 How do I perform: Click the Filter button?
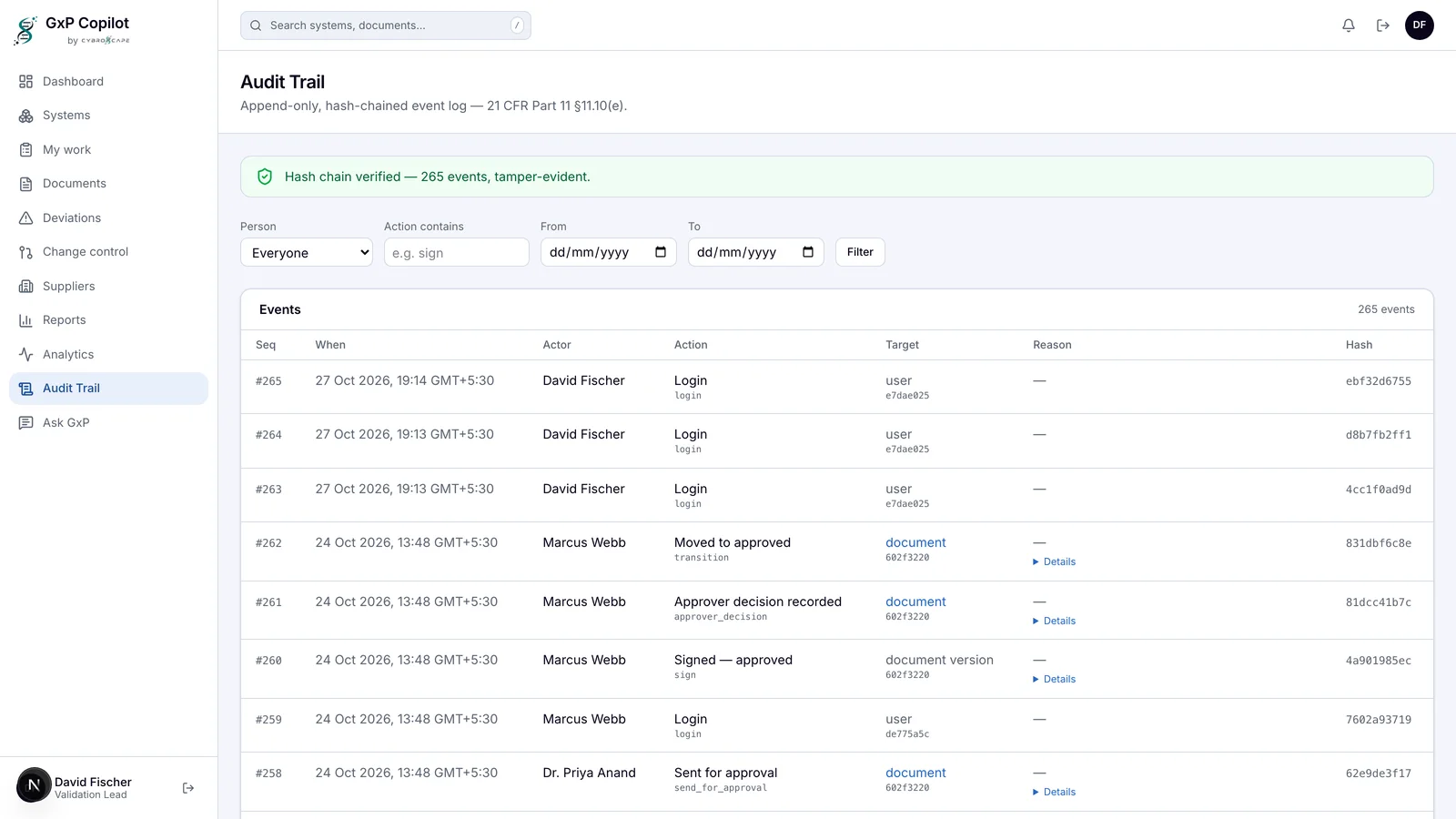pyautogui.click(x=860, y=252)
